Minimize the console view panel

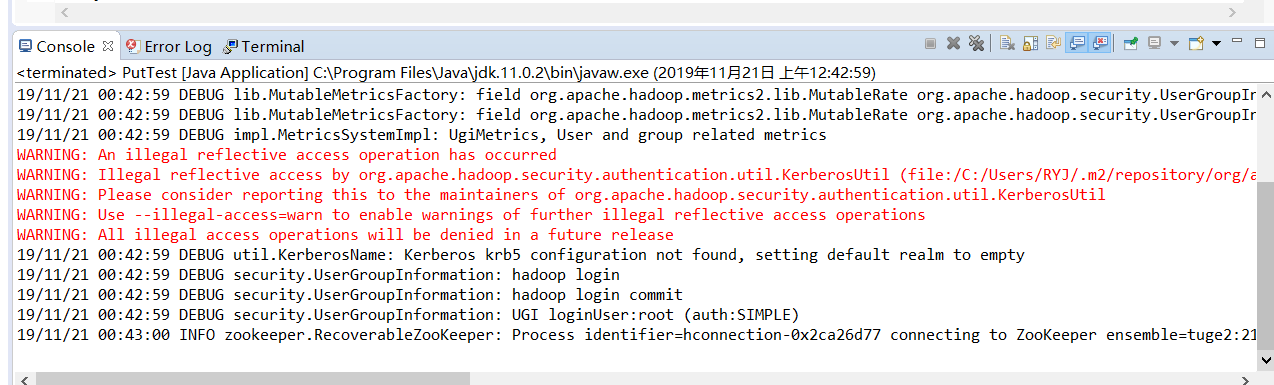pyautogui.click(x=1237, y=41)
